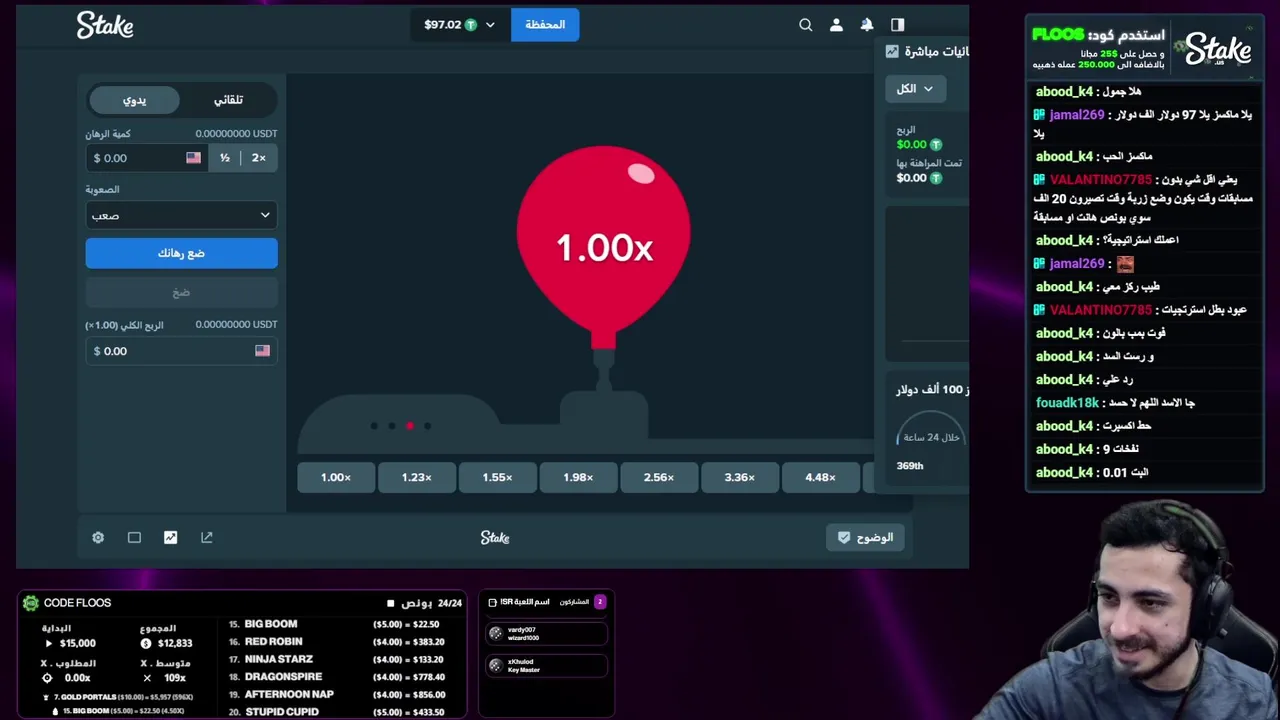
Task: Click the "369th" rank text
Action: click(x=910, y=466)
